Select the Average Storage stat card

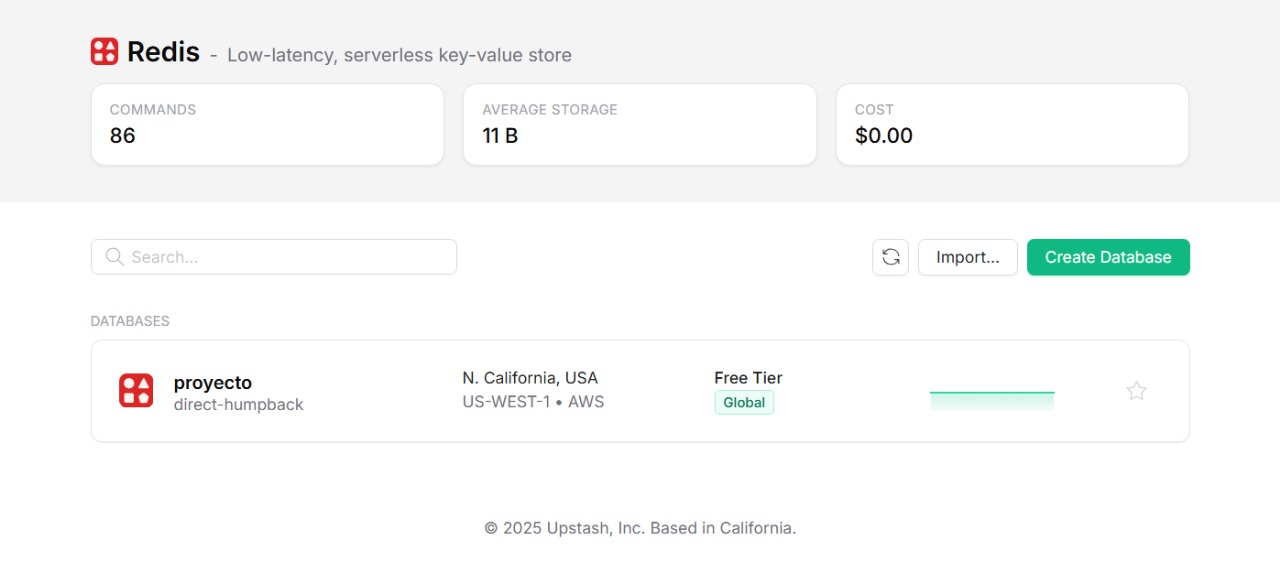(x=639, y=124)
